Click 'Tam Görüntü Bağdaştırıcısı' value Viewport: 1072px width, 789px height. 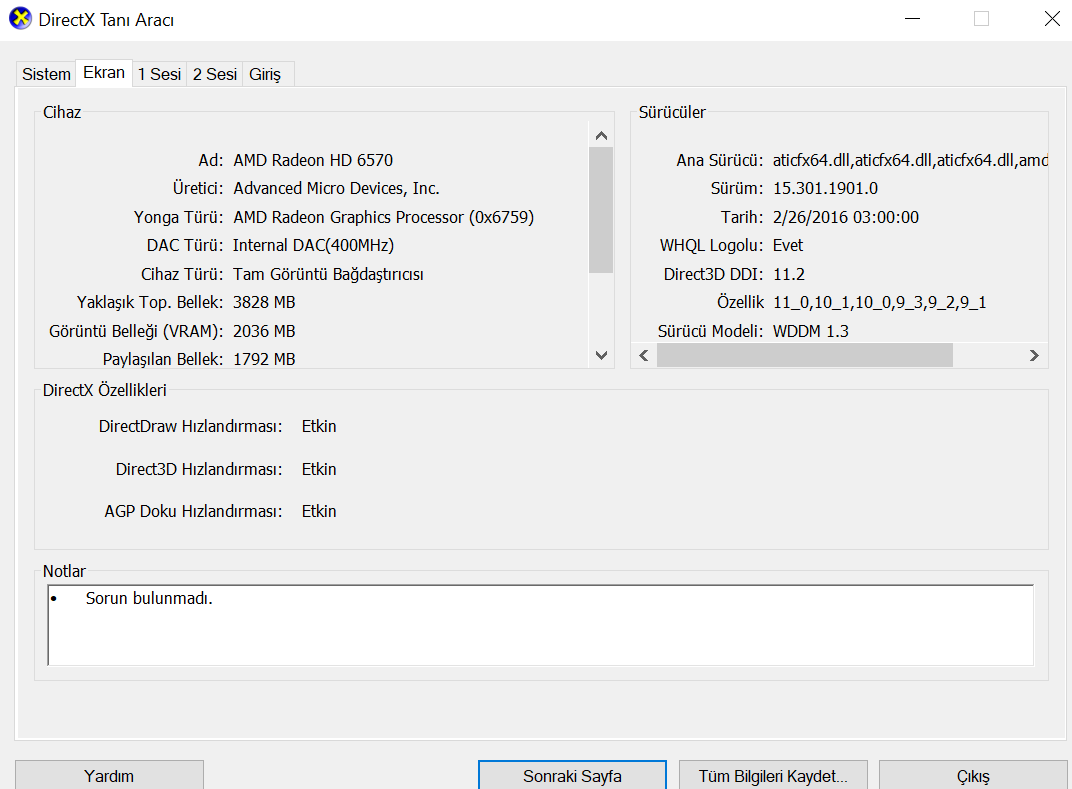[x=328, y=274]
